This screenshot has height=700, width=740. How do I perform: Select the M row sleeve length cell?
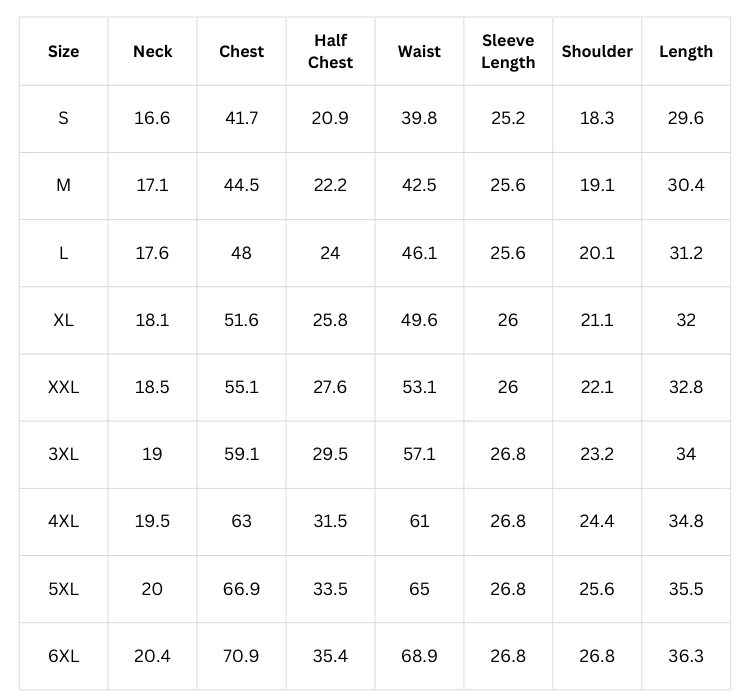click(508, 185)
